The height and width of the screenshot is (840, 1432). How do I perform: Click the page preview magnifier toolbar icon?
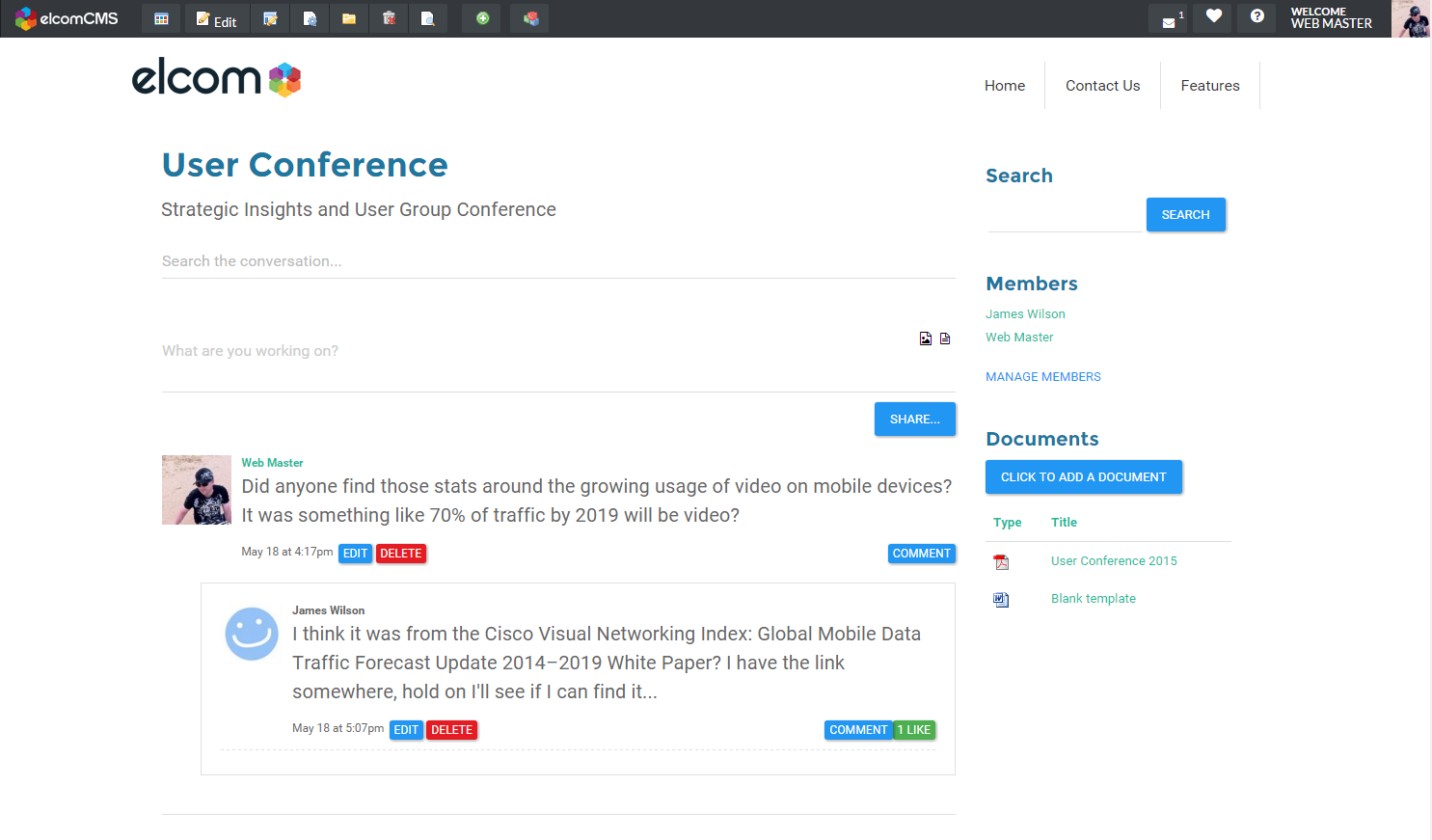point(427,18)
